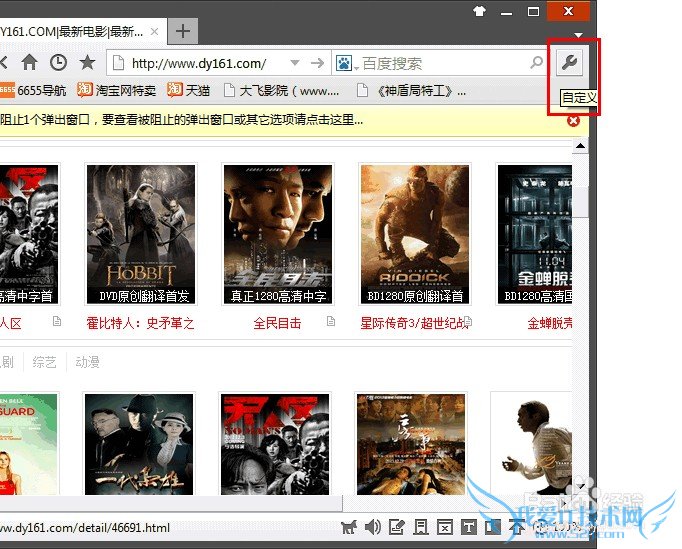Click 金蝉脱壳 title link
This screenshot has width=682, height=549.
(550, 323)
